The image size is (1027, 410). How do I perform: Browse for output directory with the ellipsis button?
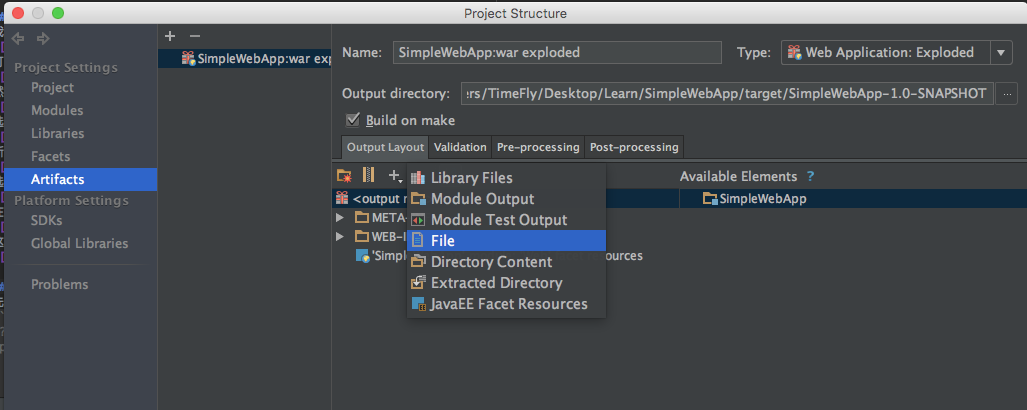pyautogui.click(x=1006, y=94)
